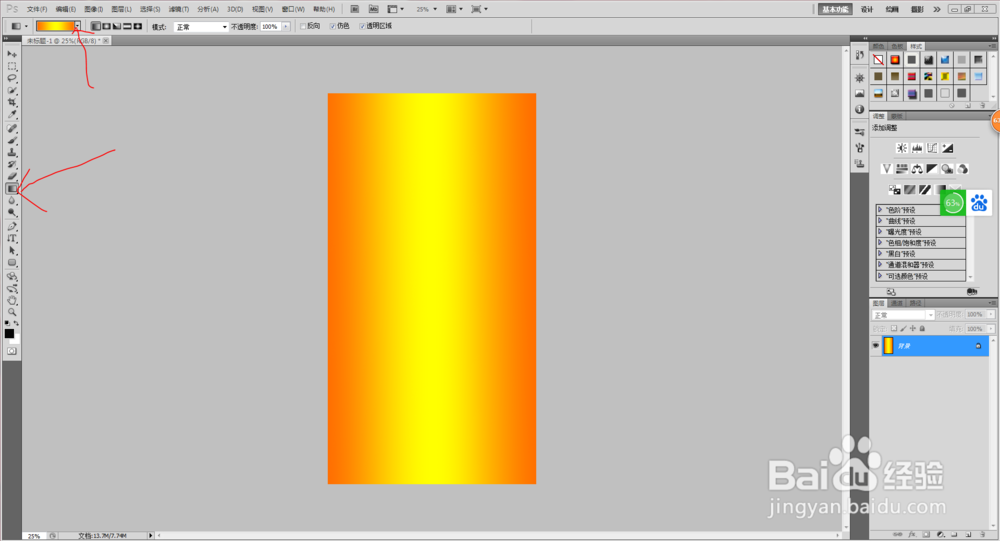Expand the "曲线" presets row
Image resolution: width=1000 pixels, height=541 pixels.
[x=921, y=221]
